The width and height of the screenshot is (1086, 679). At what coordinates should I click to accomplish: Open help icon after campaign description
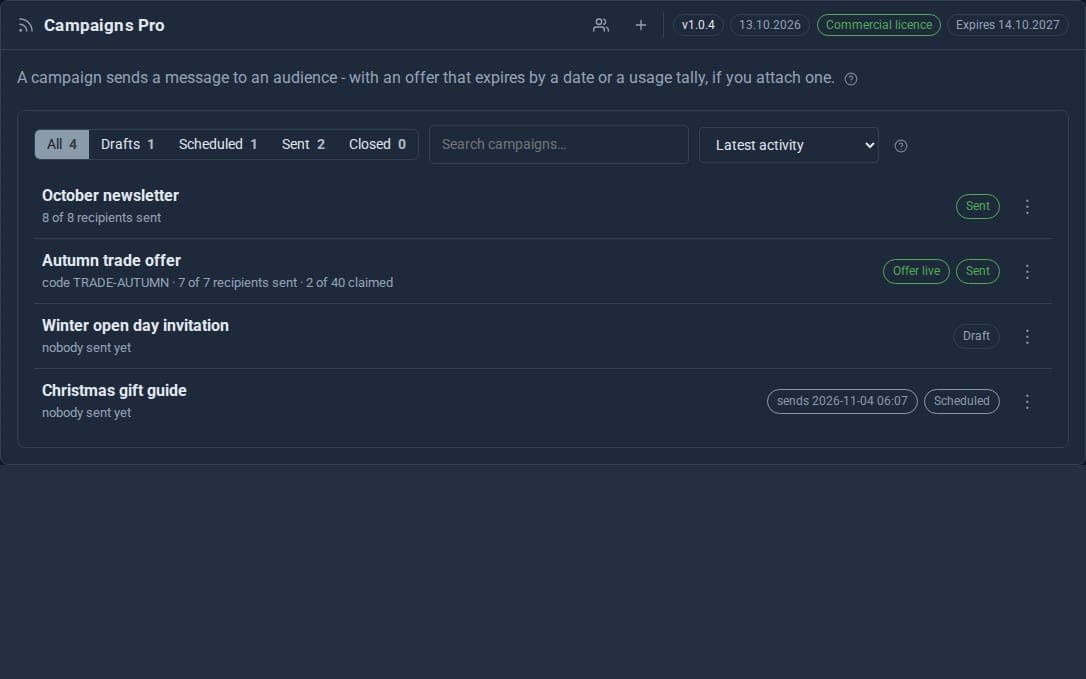pos(851,79)
